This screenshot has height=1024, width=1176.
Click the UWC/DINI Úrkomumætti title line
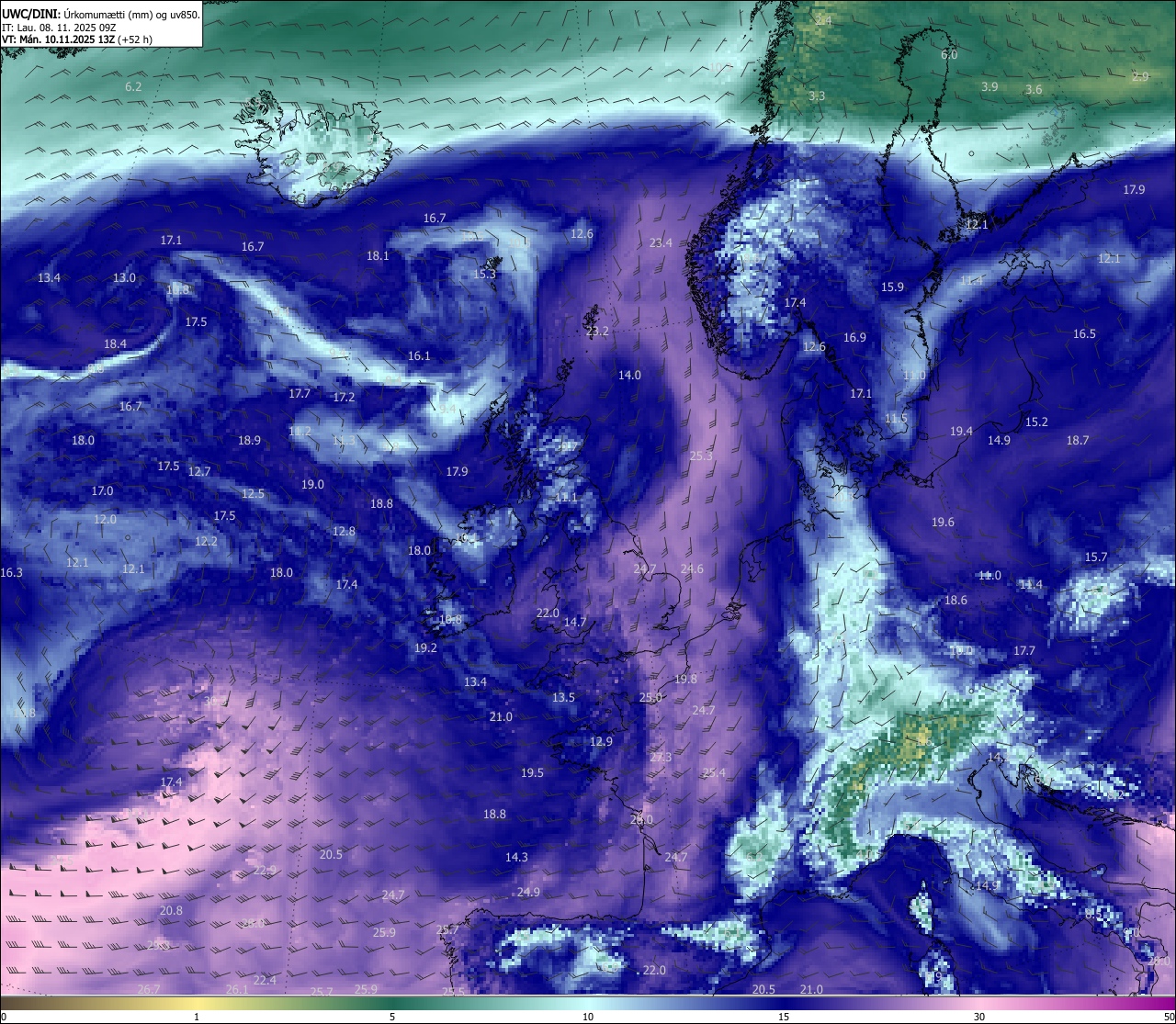click(x=101, y=15)
